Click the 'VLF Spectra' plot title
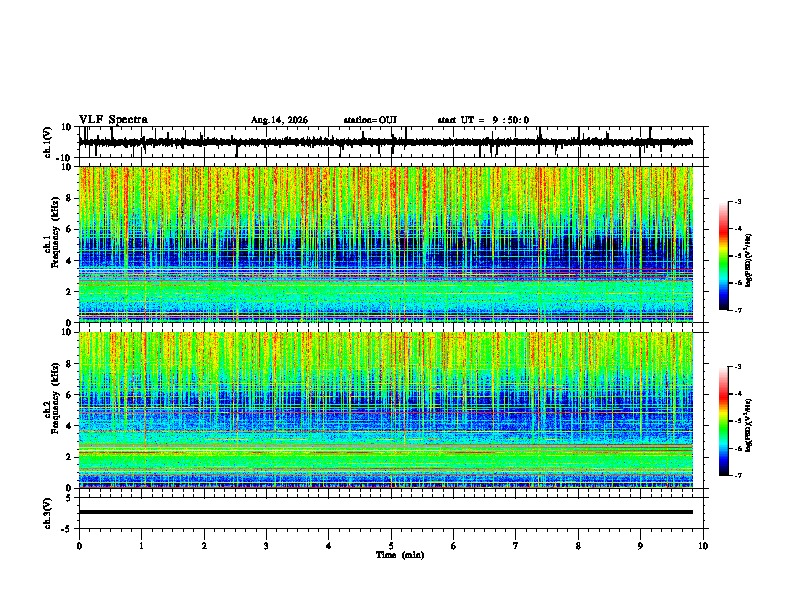The image size is (792, 612). click(x=113, y=120)
